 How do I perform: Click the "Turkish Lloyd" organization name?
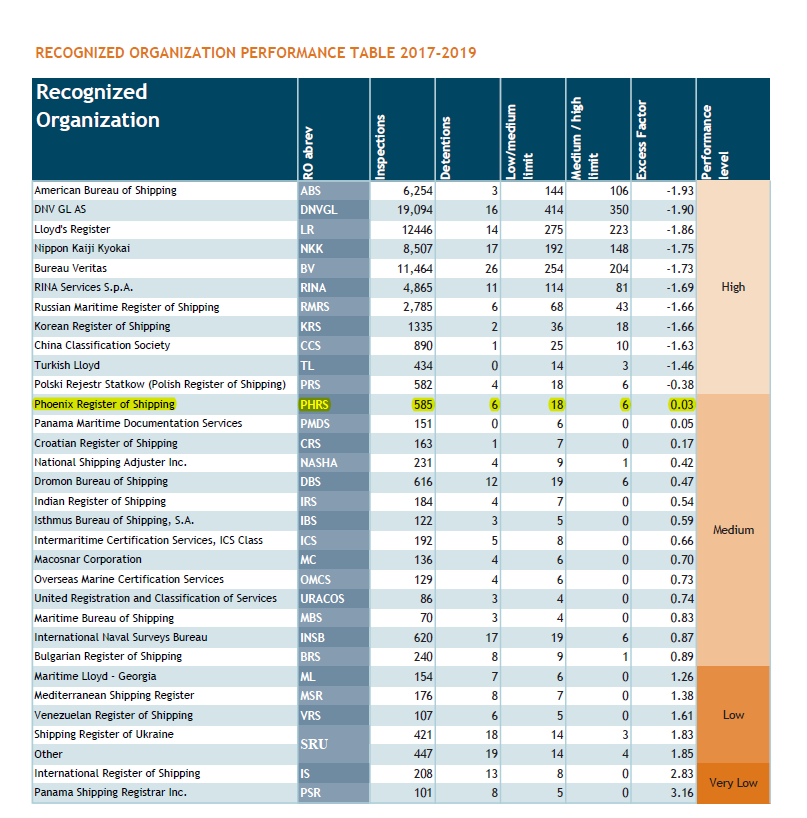click(x=67, y=365)
